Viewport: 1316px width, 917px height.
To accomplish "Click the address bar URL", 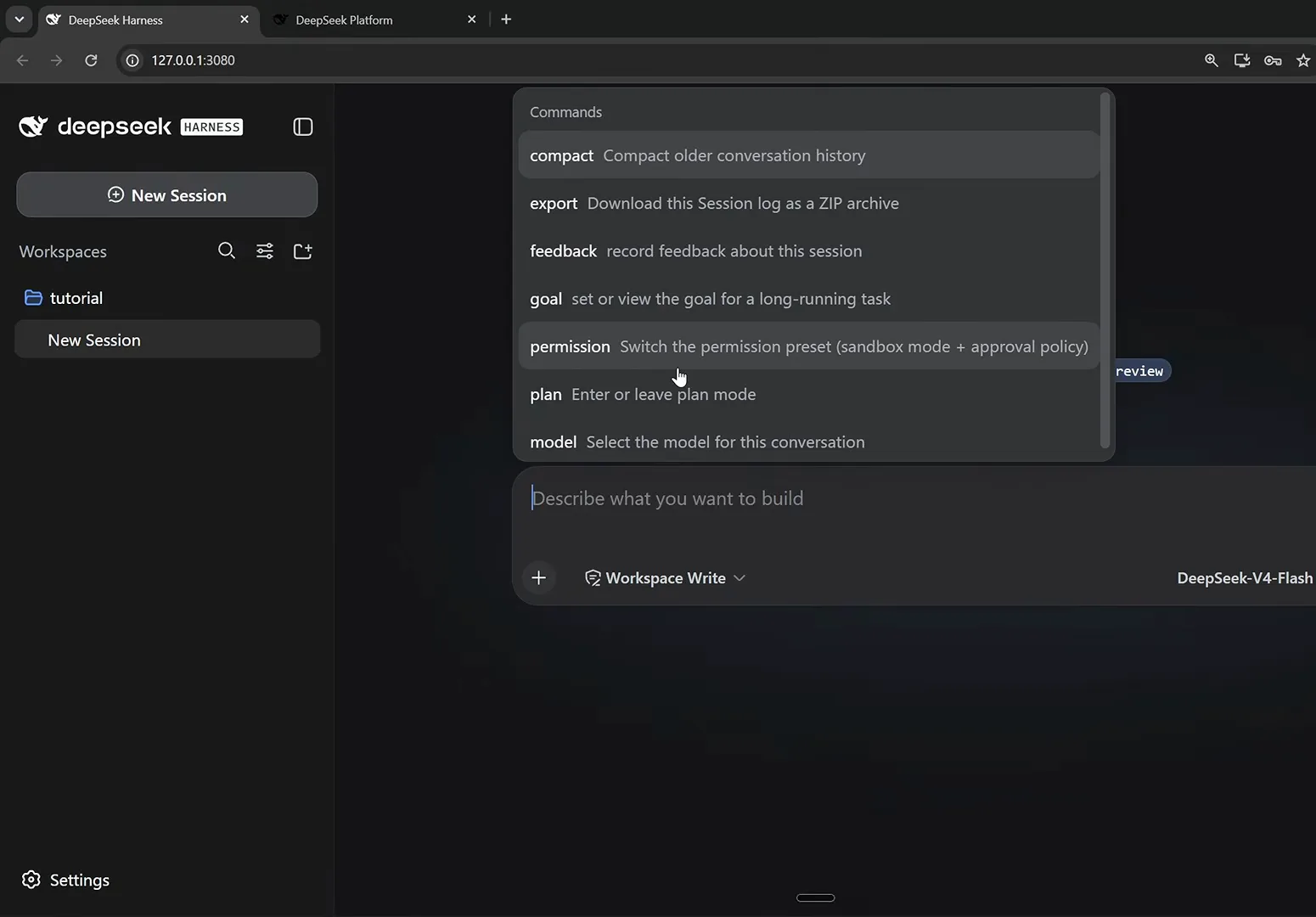I will coord(193,60).
